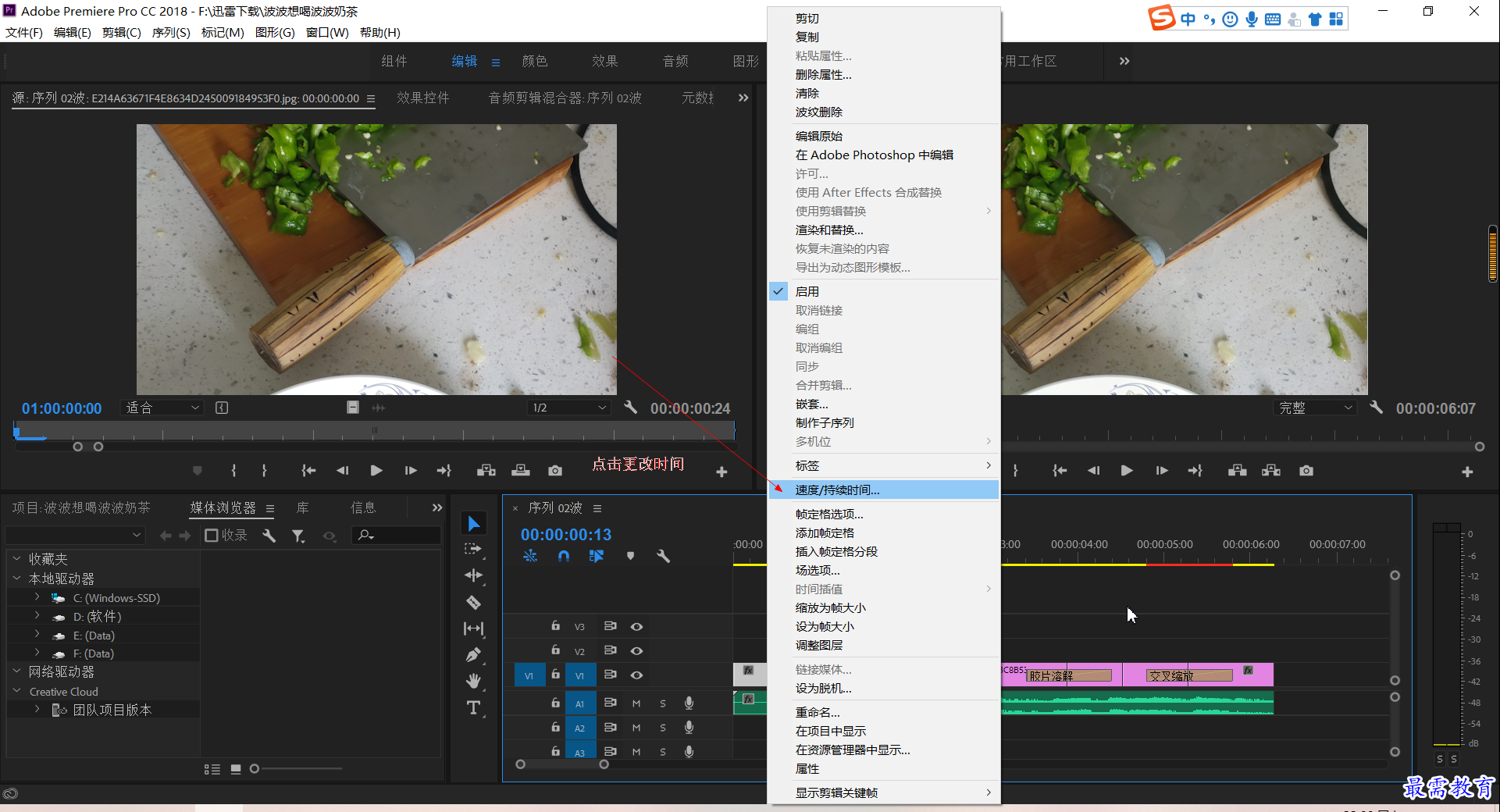Select the Pen tool
This screenshot has width=1500, height=812.
coord(473,655)
